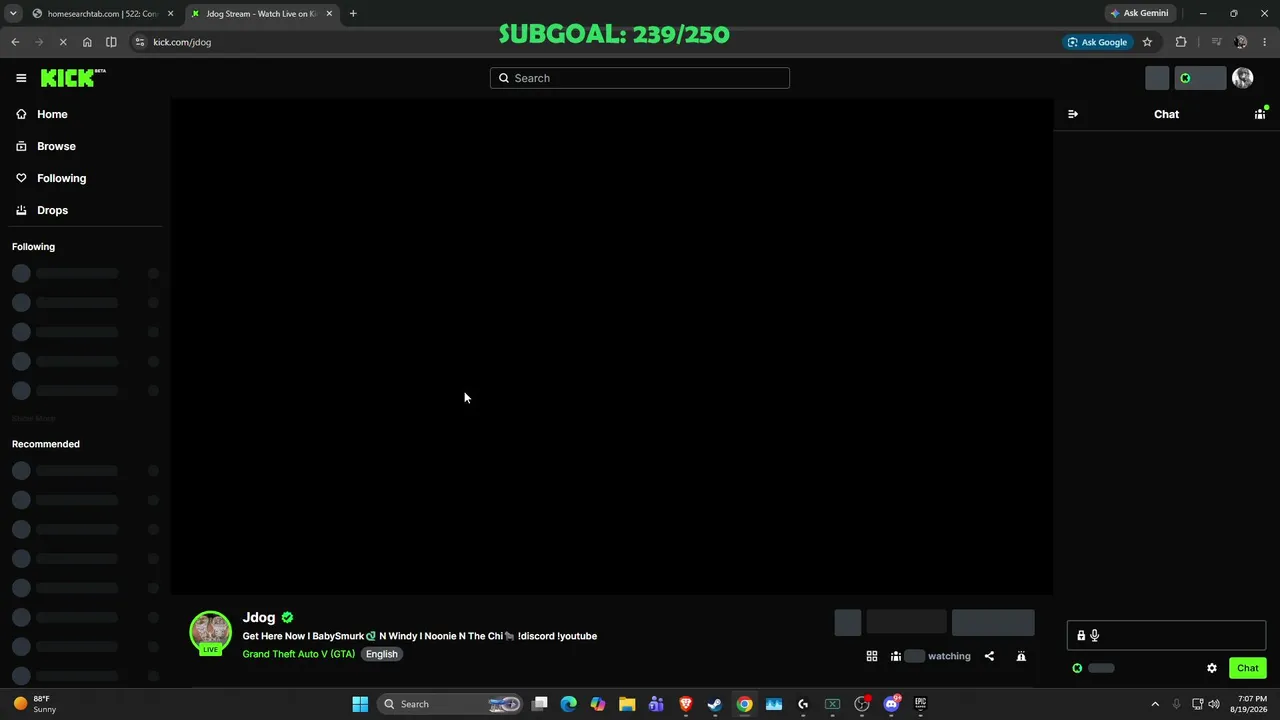Image resolution: width=1280 pixels, height=720 pixels.
Task: Launch Steam from the taskbar
Action: tap(715, 704)
